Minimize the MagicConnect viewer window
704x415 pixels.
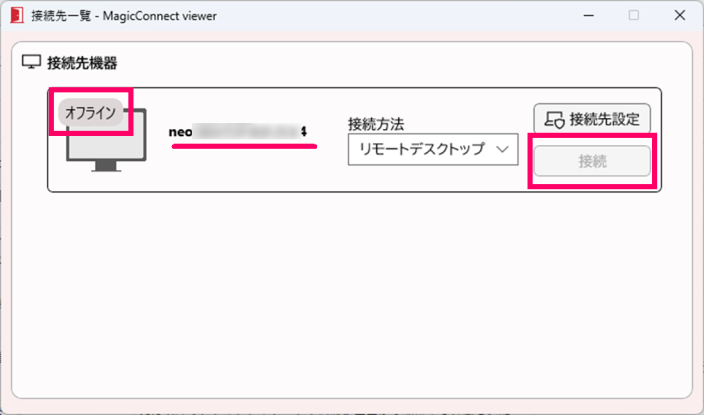point(589,15)
